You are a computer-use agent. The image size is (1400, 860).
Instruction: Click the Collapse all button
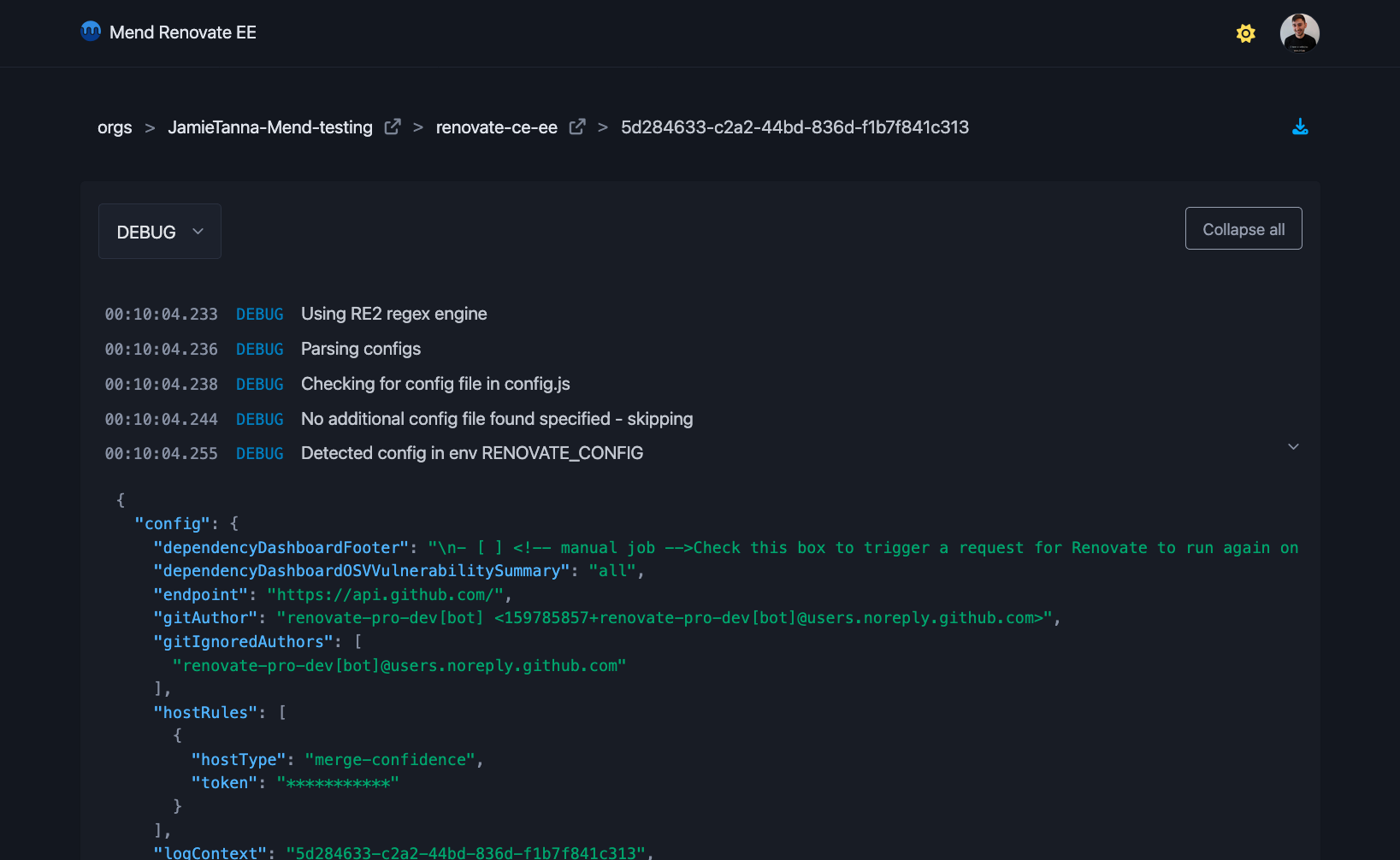tap(1243, 228)
